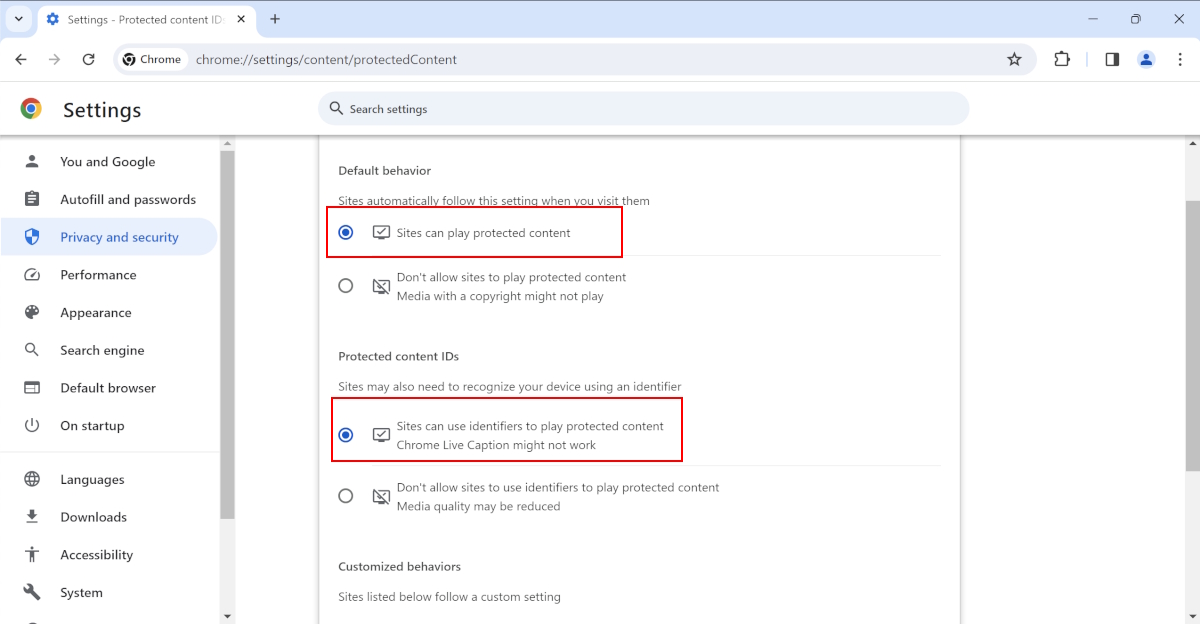Navigate to Downloads settings
1200x624 pixels.
93,517
